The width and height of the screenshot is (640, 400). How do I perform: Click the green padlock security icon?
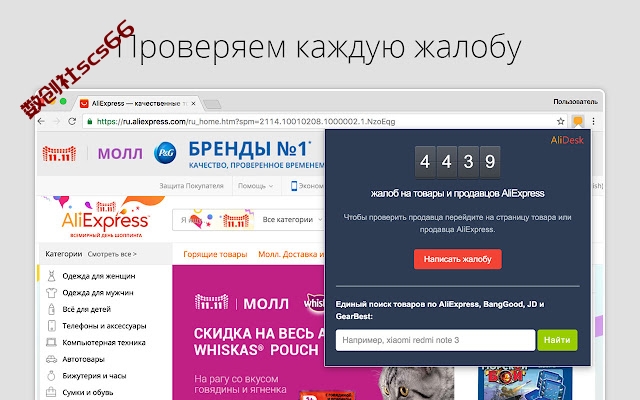[90, 121]
